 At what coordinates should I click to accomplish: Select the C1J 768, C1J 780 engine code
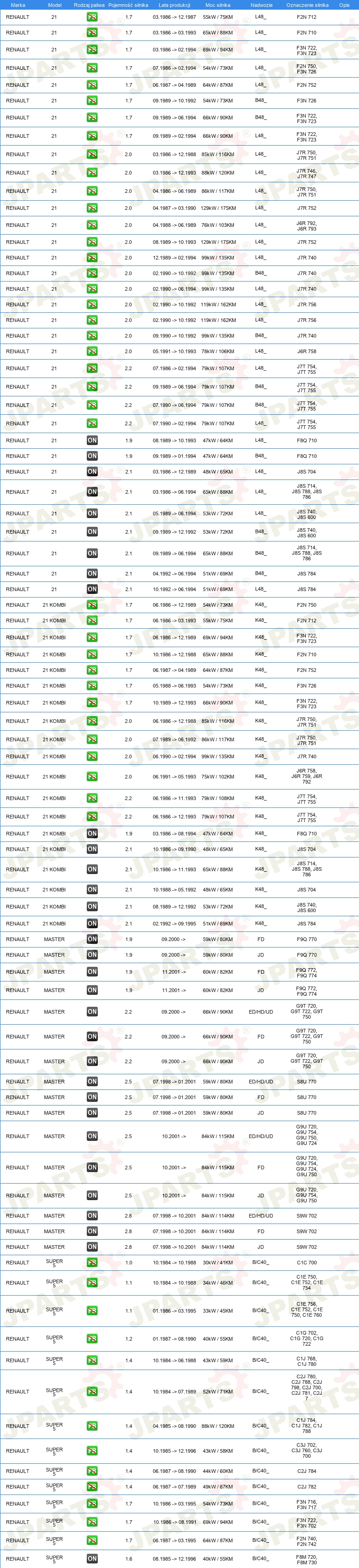pyautogui.click(x=307, y=1360)
